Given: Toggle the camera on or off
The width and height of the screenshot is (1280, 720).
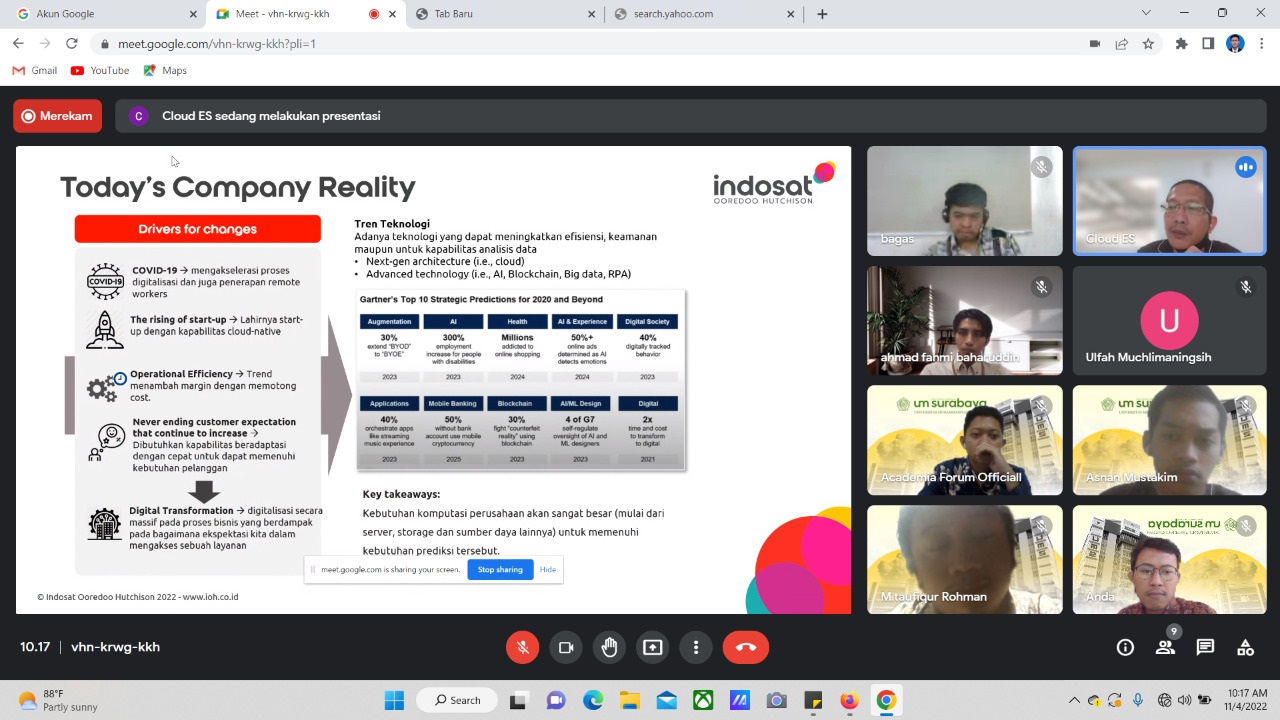Looking at the screenshot, I should [x=566, y=647].
